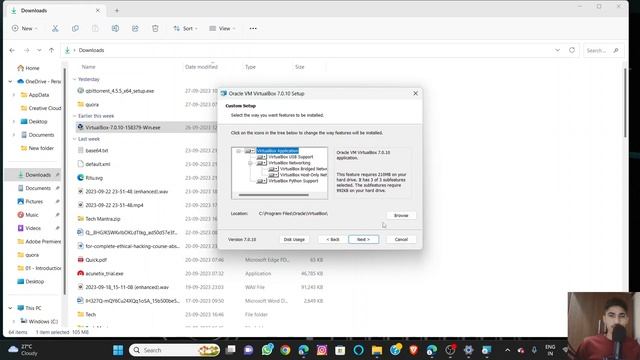
Task: Open Instagram from the taskbar
Action: tap(322, 350)
